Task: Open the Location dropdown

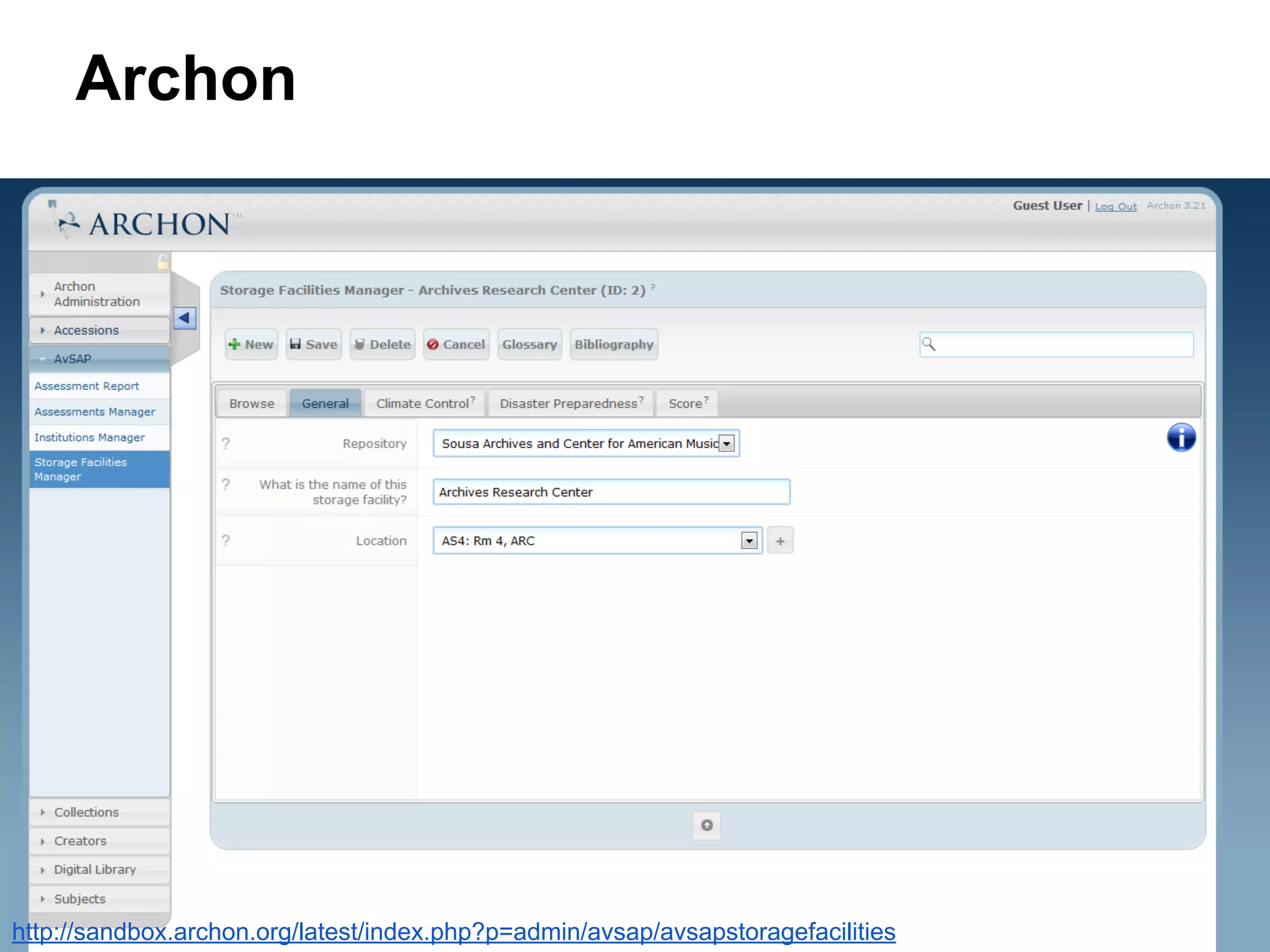Action: pos(598,540)
